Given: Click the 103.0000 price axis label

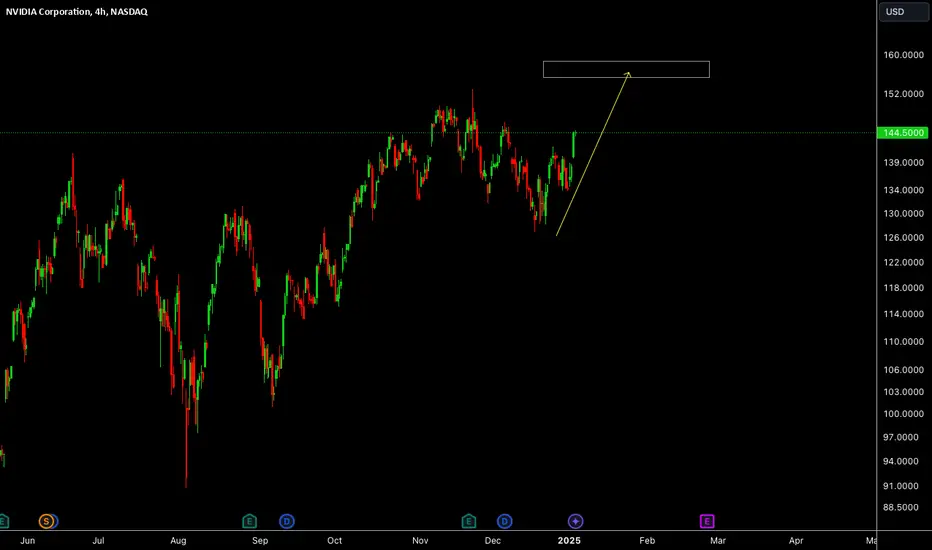Looking at the screenshot, I should tap(903, 392).
